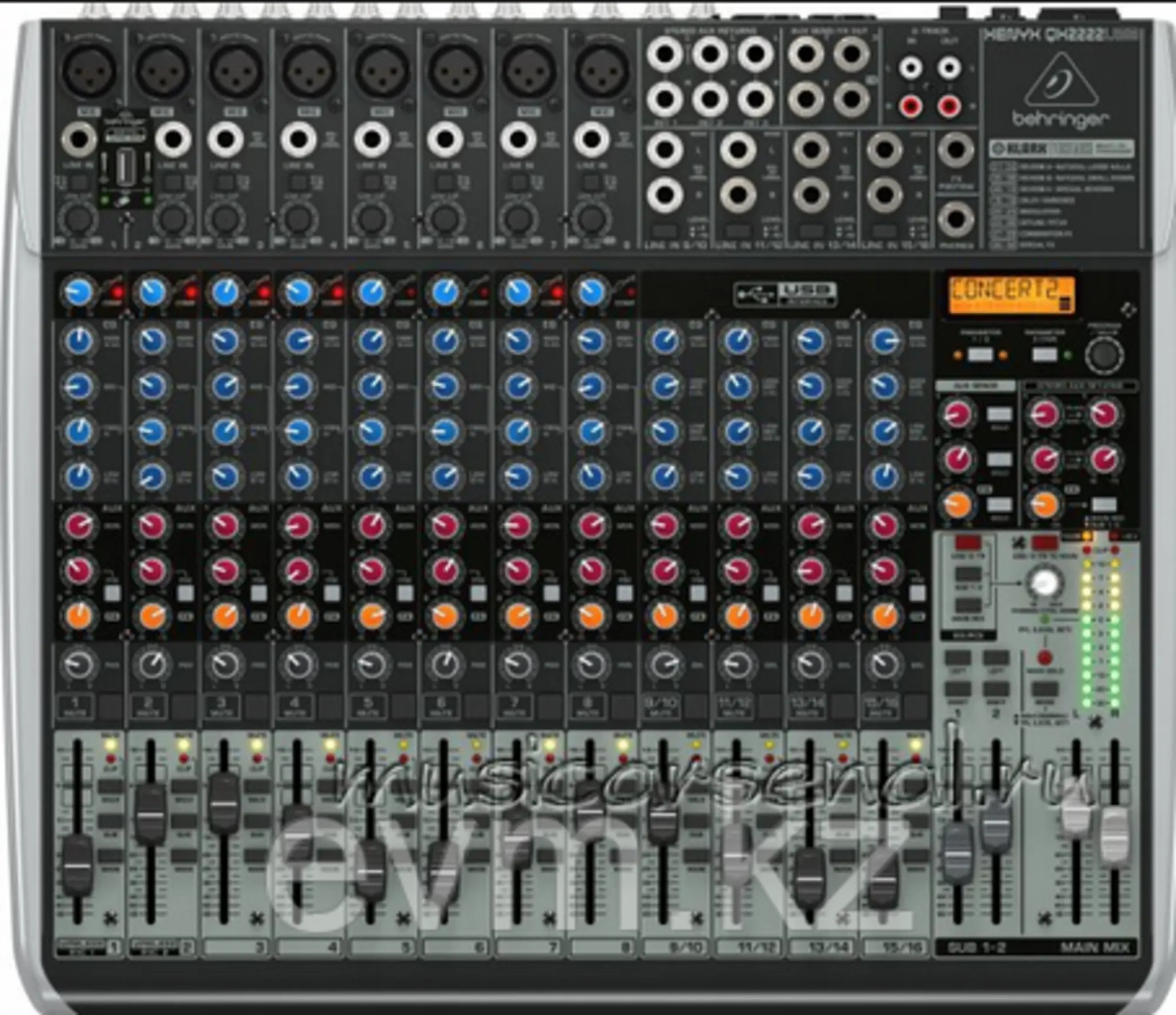Click channel 1 fader handle
Image resolution: width=1176 pixels, height=1015 pixels.
(x=77, y=865)
